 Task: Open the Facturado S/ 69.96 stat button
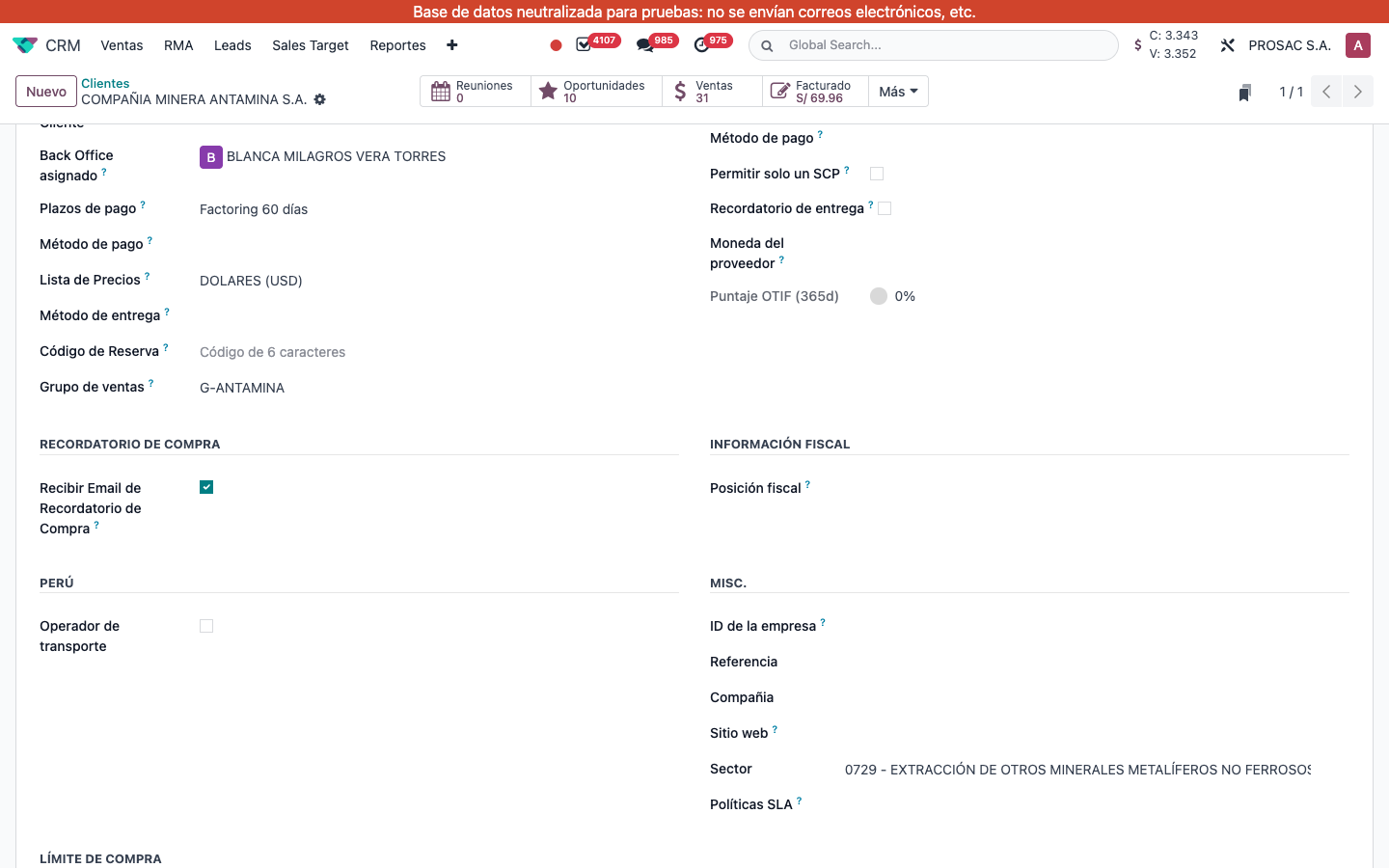pos(815,92)
